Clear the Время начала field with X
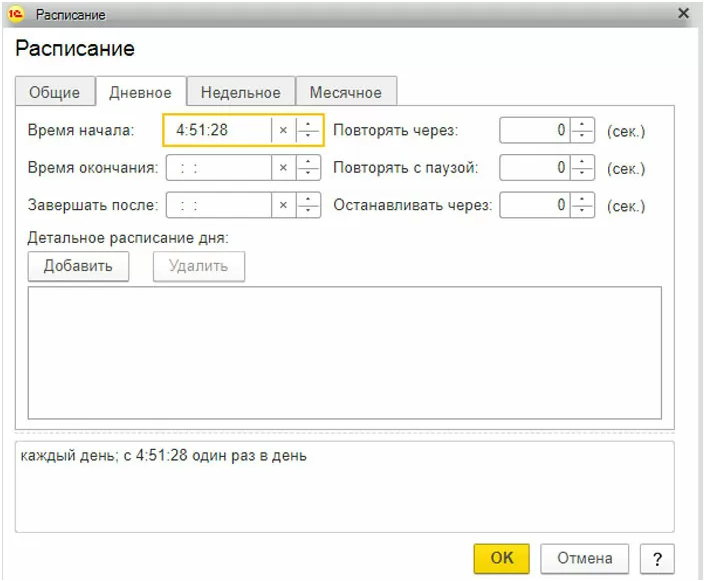The width and height of the screenshot is (704, 581). 283,131
